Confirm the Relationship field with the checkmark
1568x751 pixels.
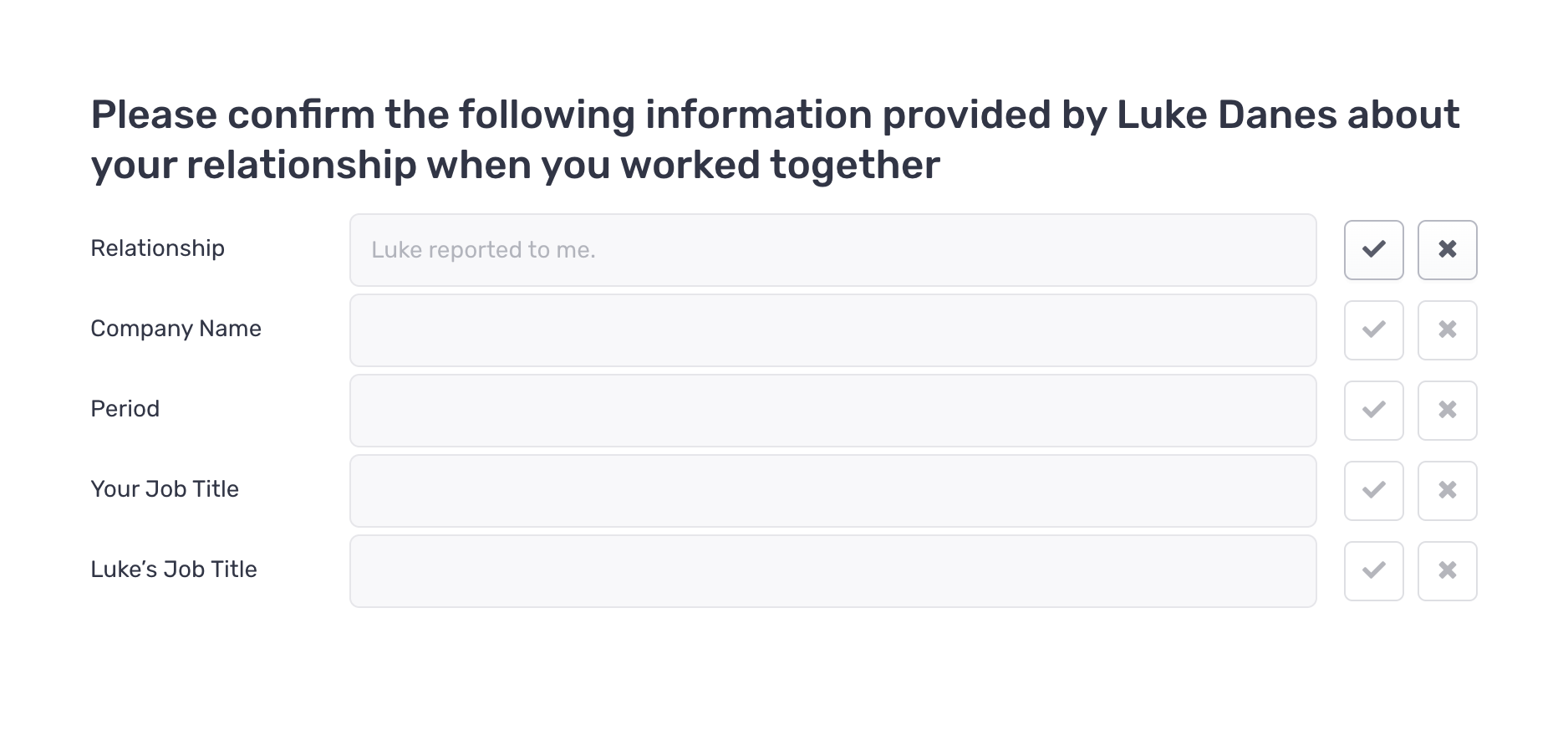(1373, 249)
